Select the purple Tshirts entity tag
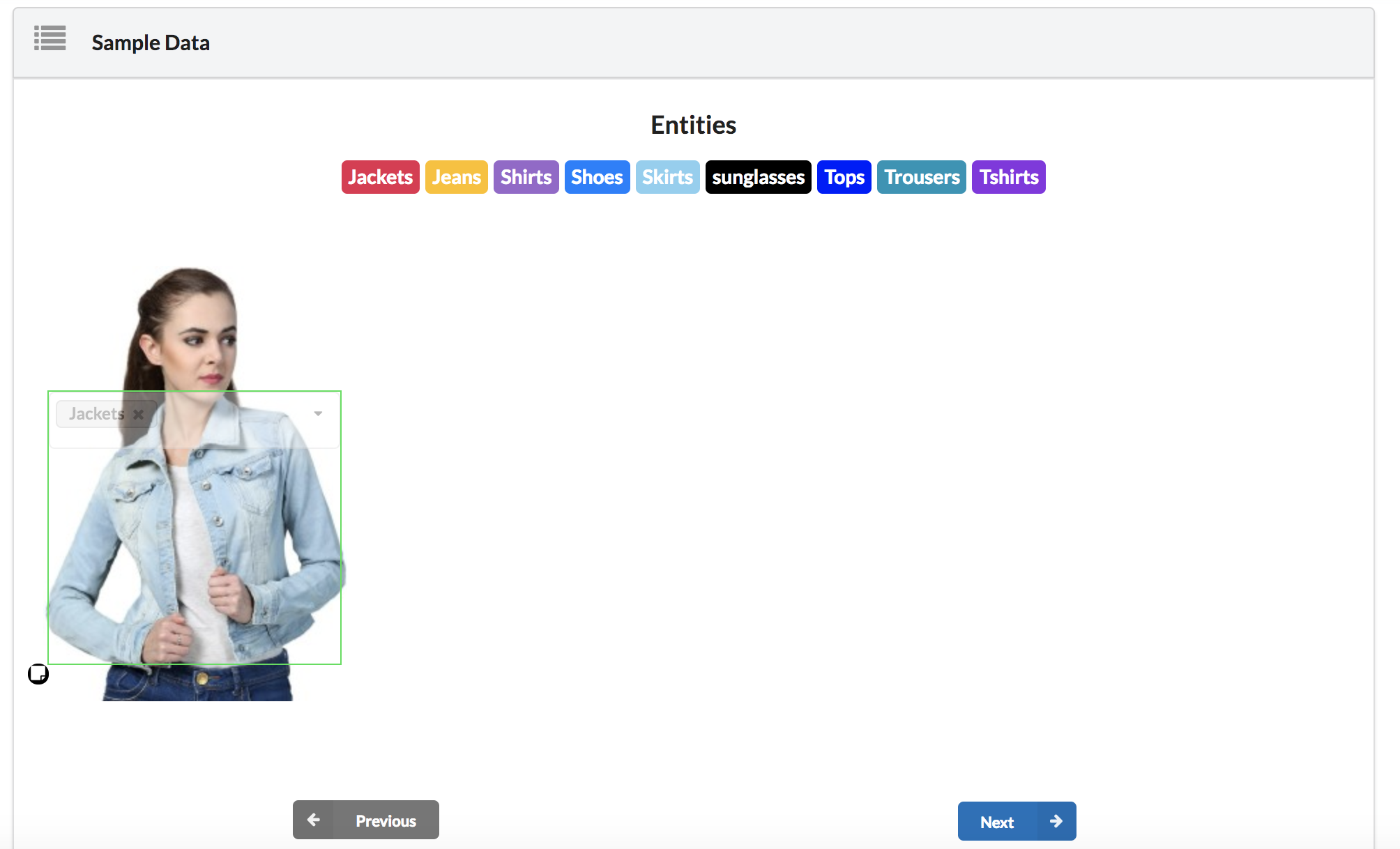1400x849 pixels. click(x=1008, y=177)
